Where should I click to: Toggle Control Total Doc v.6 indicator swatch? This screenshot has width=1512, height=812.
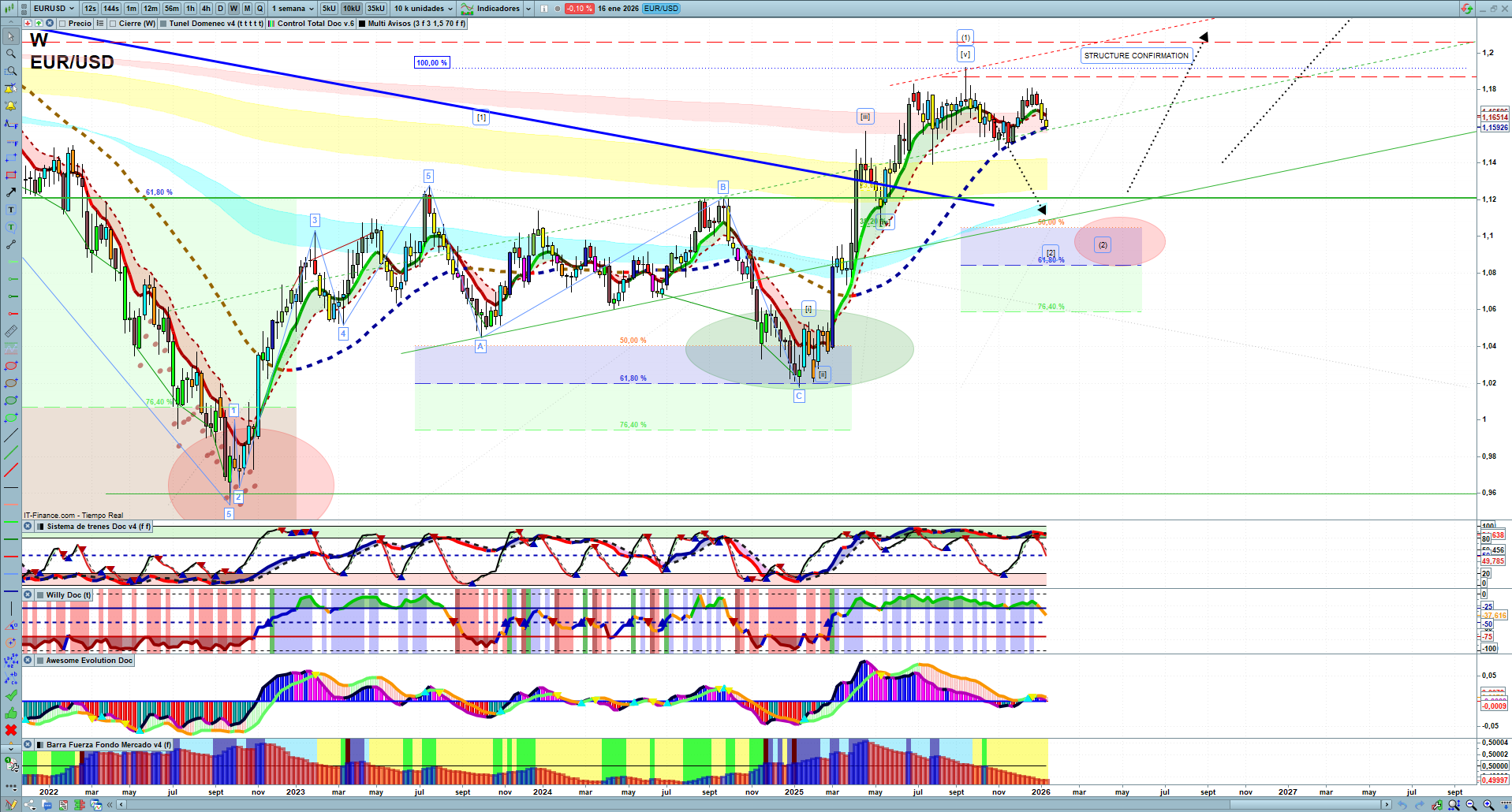[x=271, y=24]
